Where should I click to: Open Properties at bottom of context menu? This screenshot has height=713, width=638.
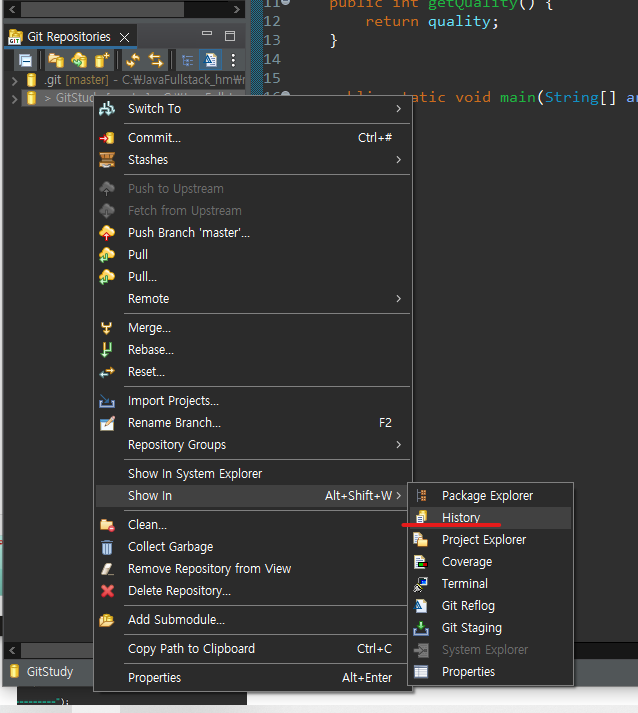251,678
